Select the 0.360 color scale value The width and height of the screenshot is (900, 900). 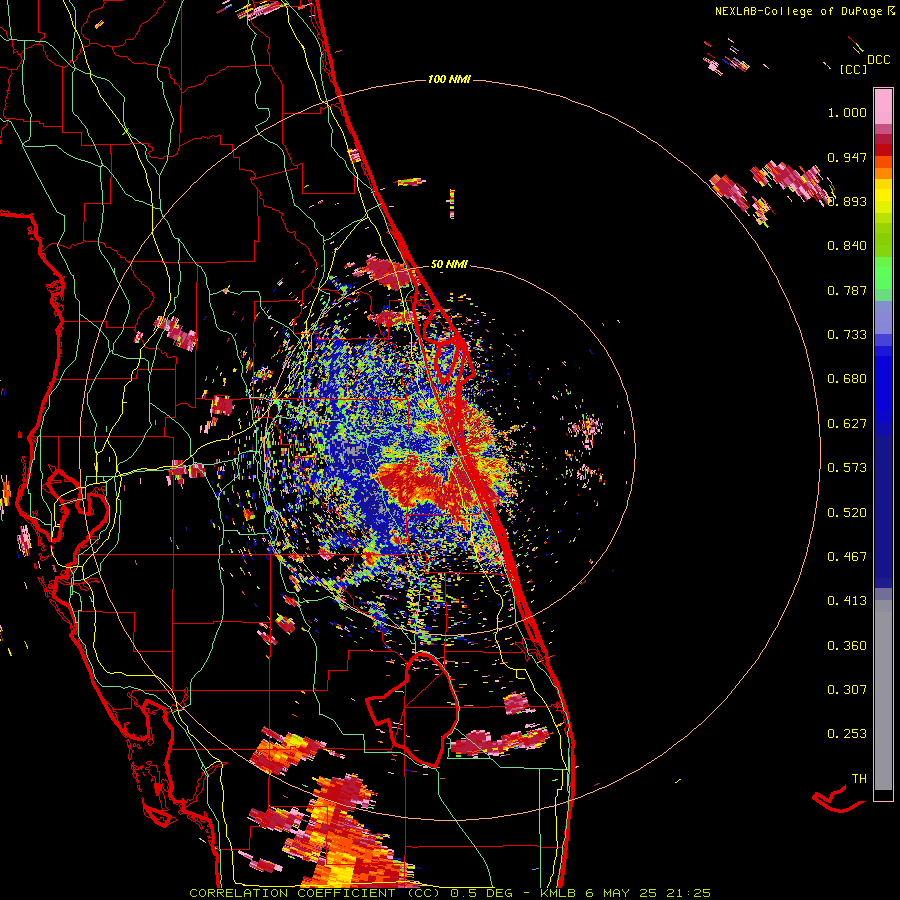847,646
